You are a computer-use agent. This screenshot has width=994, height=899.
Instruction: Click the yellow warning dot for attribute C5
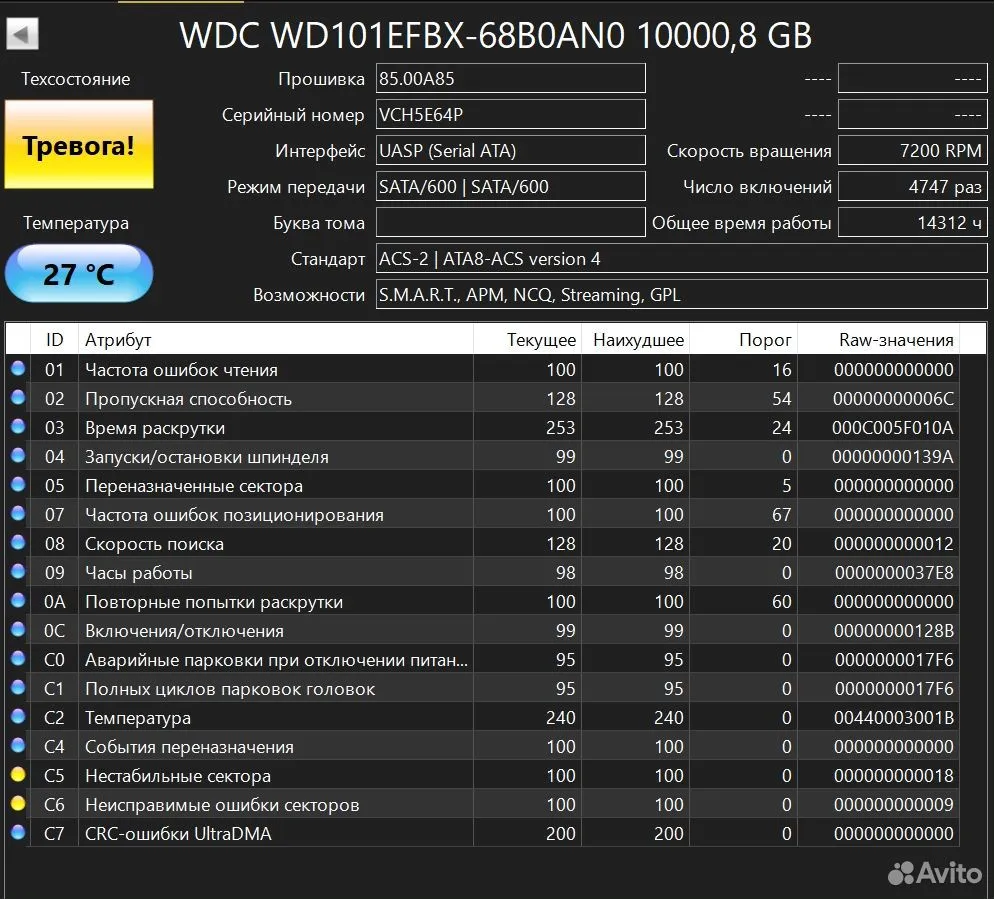click(x=18, y=774)
